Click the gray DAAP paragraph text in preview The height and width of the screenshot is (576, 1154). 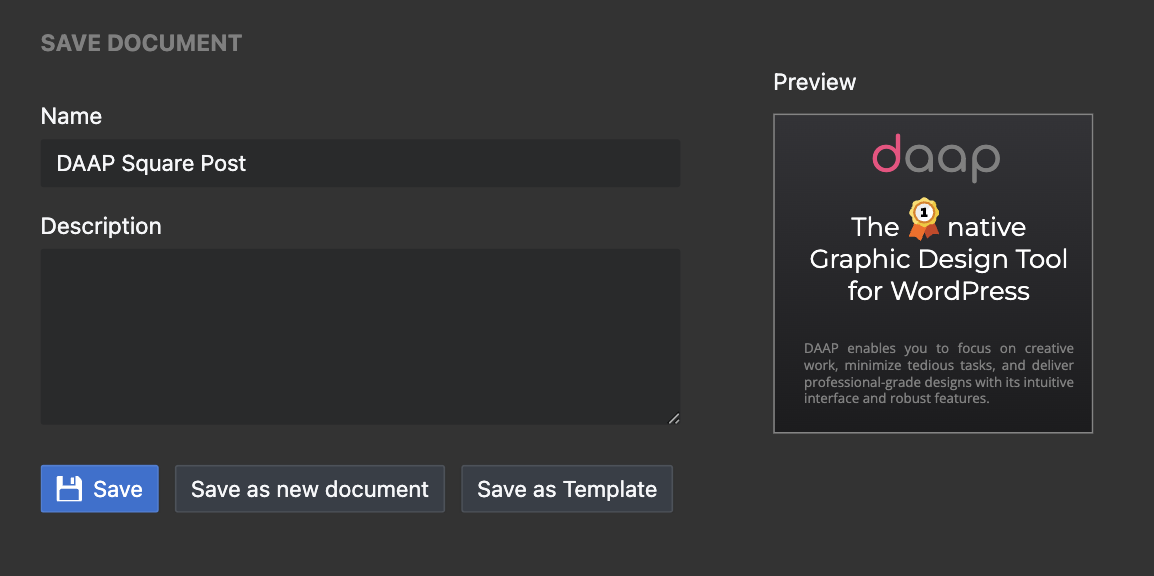click(x=938, y=374)
